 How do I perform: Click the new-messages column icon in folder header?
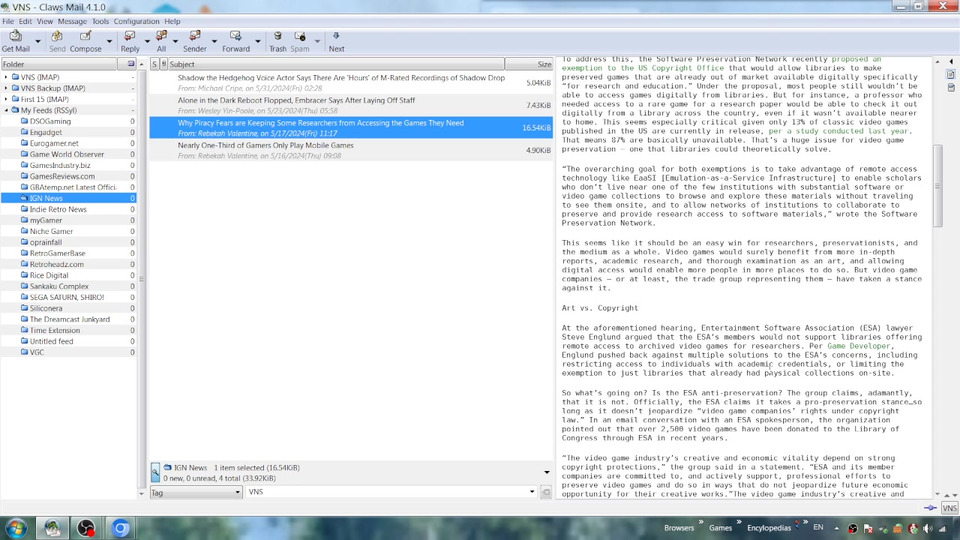(x=130, y=64)
